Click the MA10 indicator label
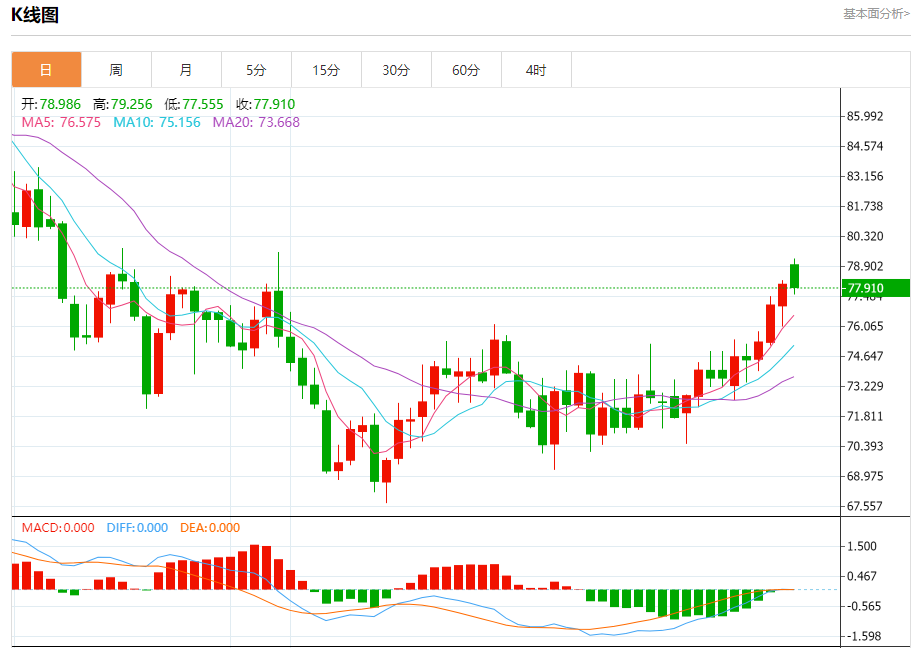 click(157, 122)
